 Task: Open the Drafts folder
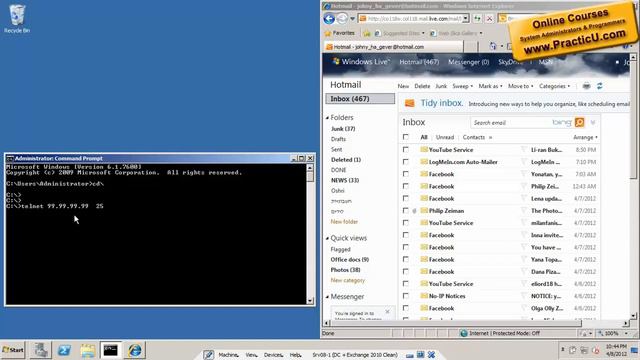coord(338,139)
